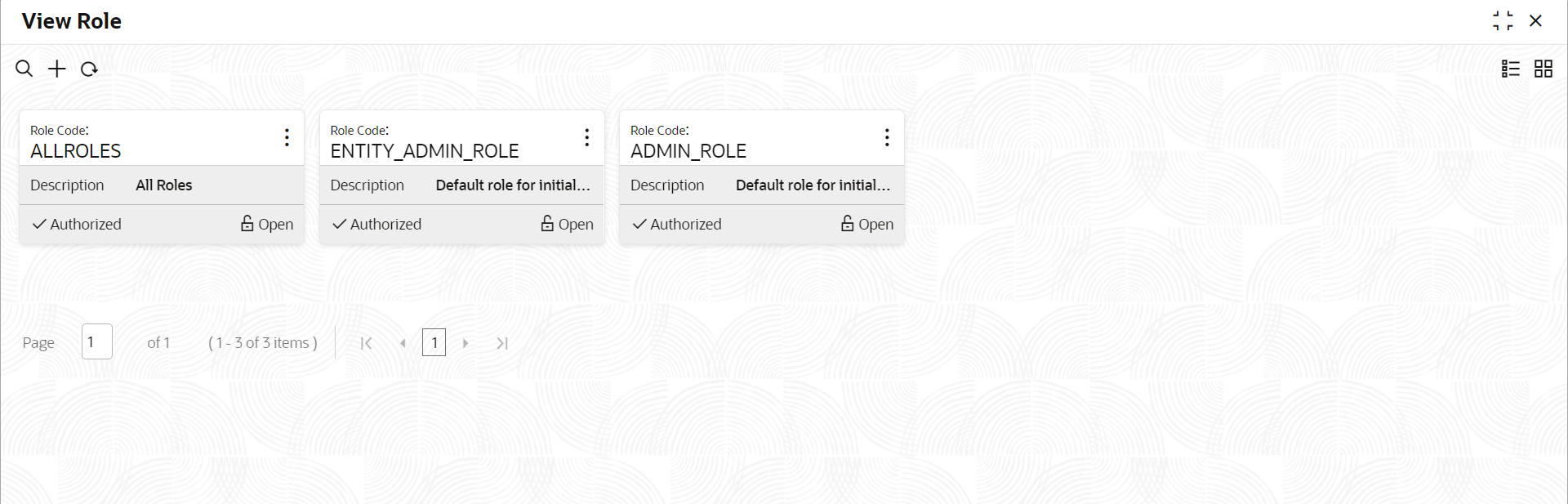Switch to tile grid view
1568x504 pixels.
(x=1543, y=69)
